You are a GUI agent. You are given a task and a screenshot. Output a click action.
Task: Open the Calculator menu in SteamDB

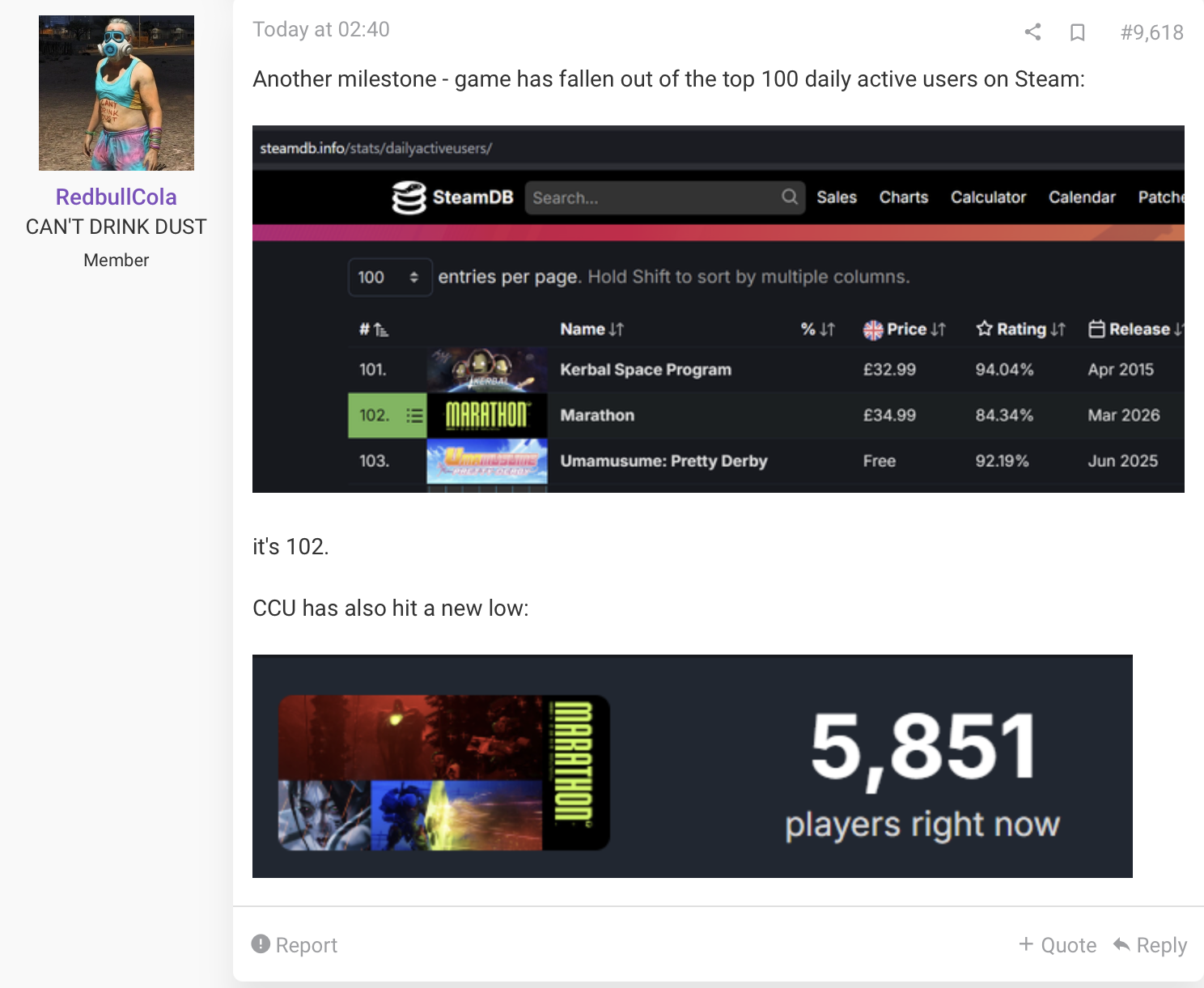[988, 197]
